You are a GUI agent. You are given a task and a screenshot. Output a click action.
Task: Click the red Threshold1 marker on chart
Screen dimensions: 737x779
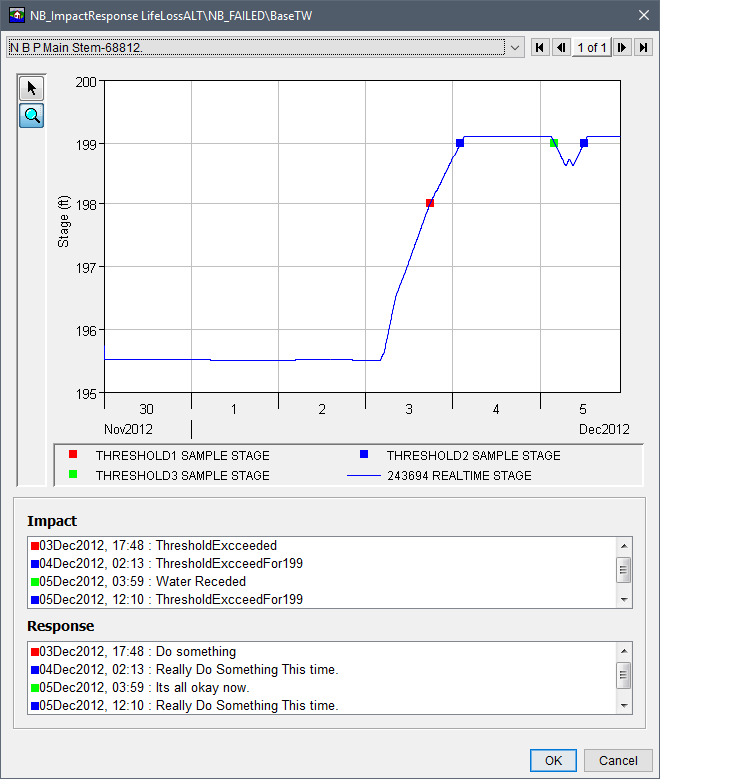click(x=430, y=203)
